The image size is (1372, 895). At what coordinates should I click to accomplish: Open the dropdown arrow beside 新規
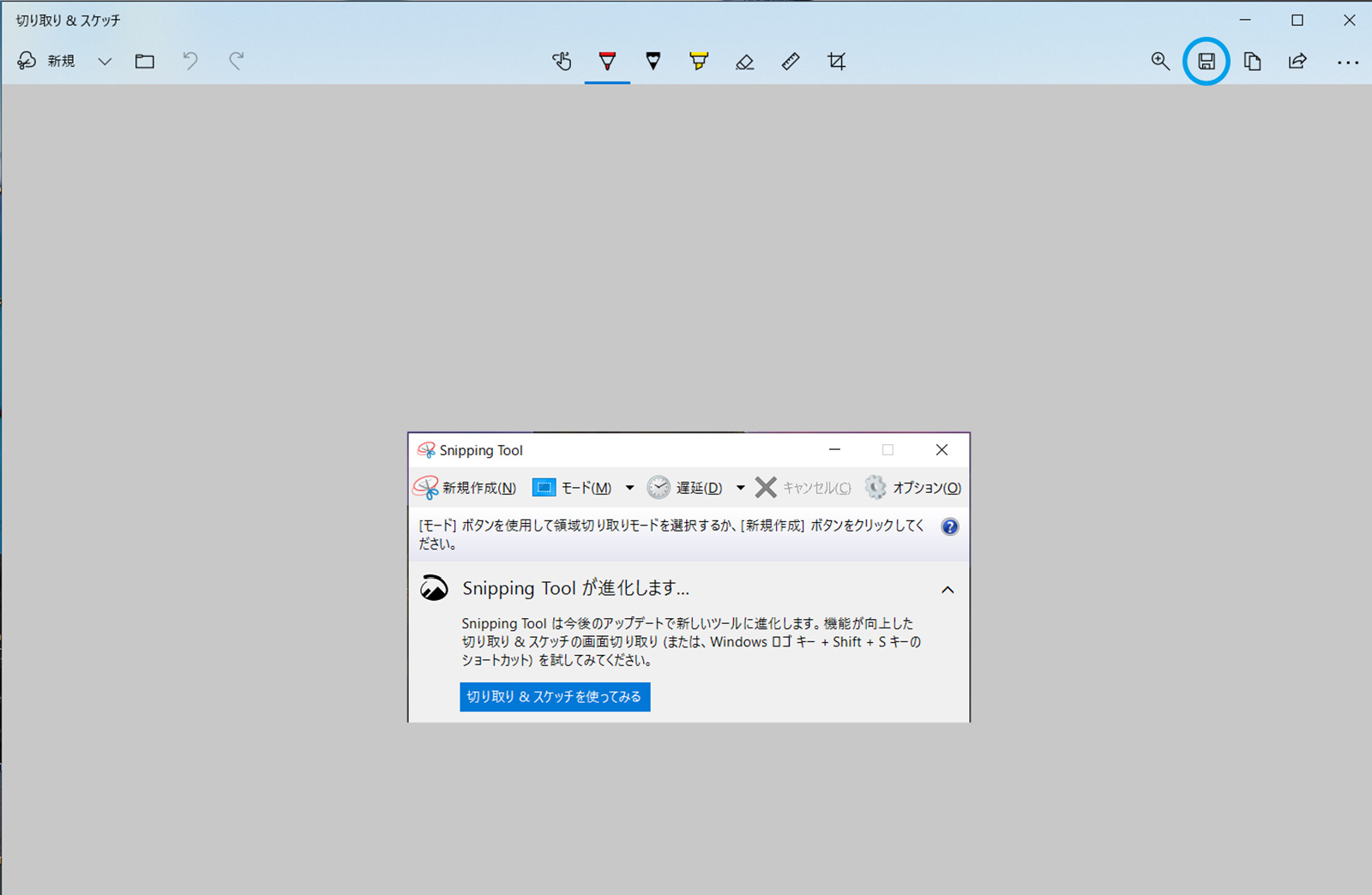click(x=105, y=62)
